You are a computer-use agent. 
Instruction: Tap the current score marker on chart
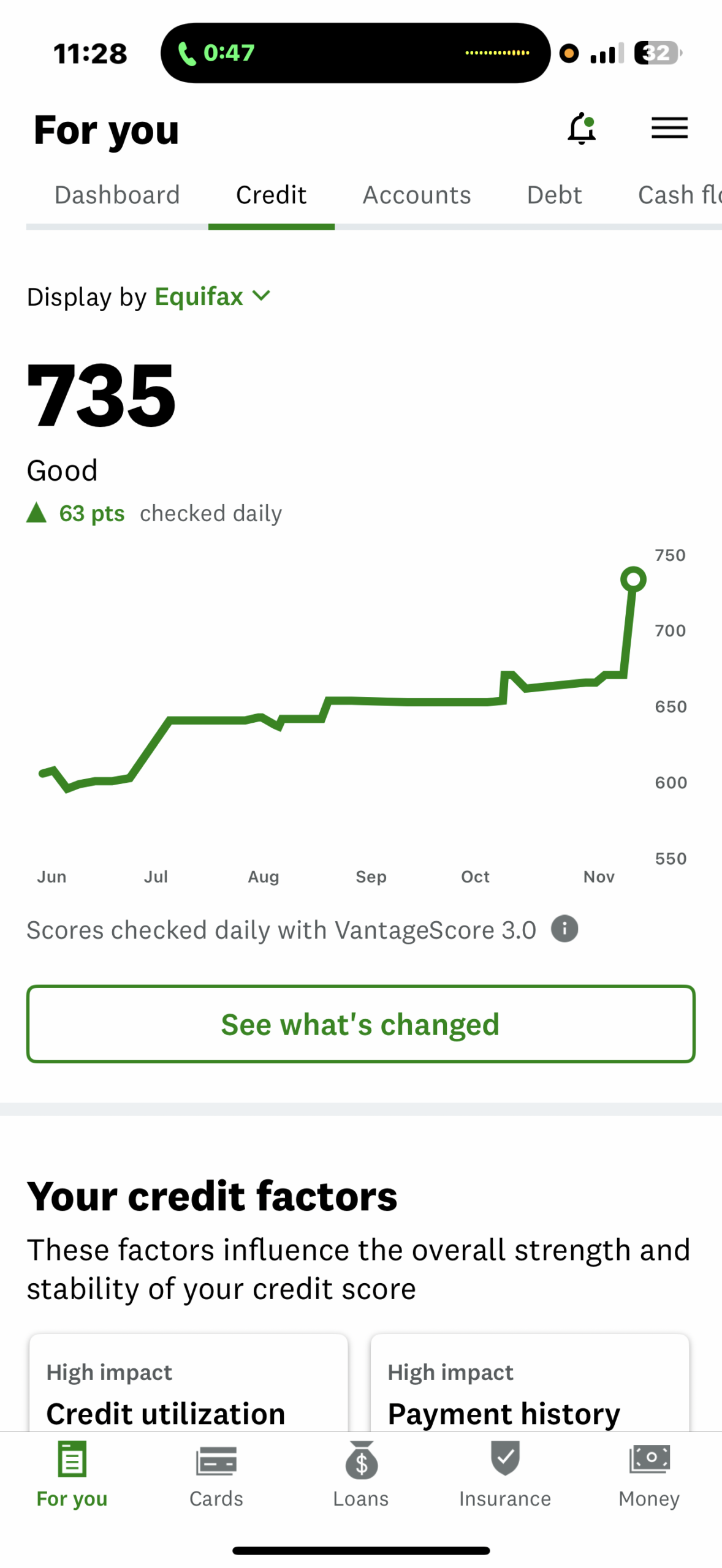click(x=633, y=579)
